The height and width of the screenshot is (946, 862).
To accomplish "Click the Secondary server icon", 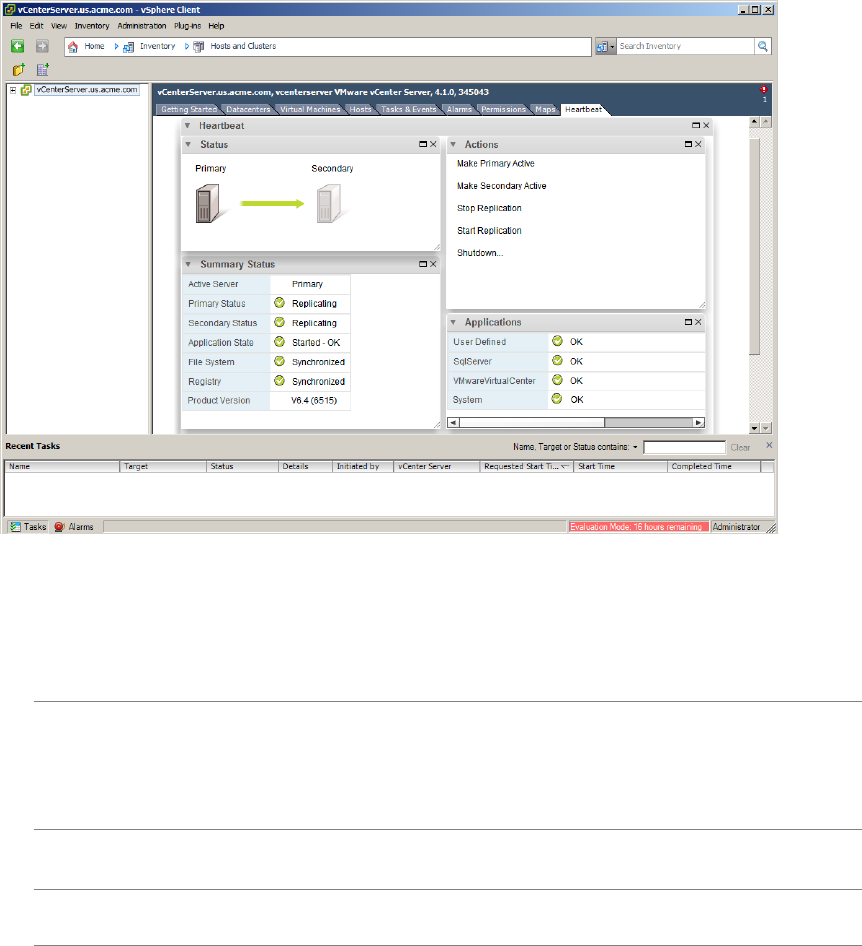I will (329, 204).
